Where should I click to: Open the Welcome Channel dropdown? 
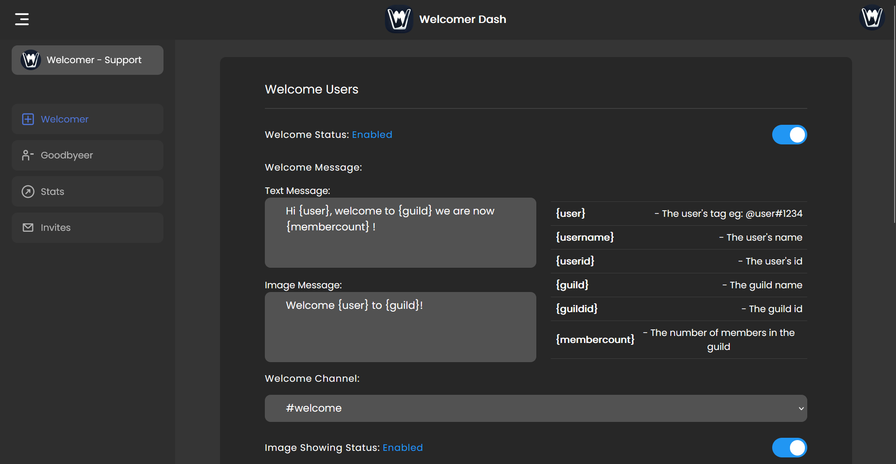click(535, 408)
